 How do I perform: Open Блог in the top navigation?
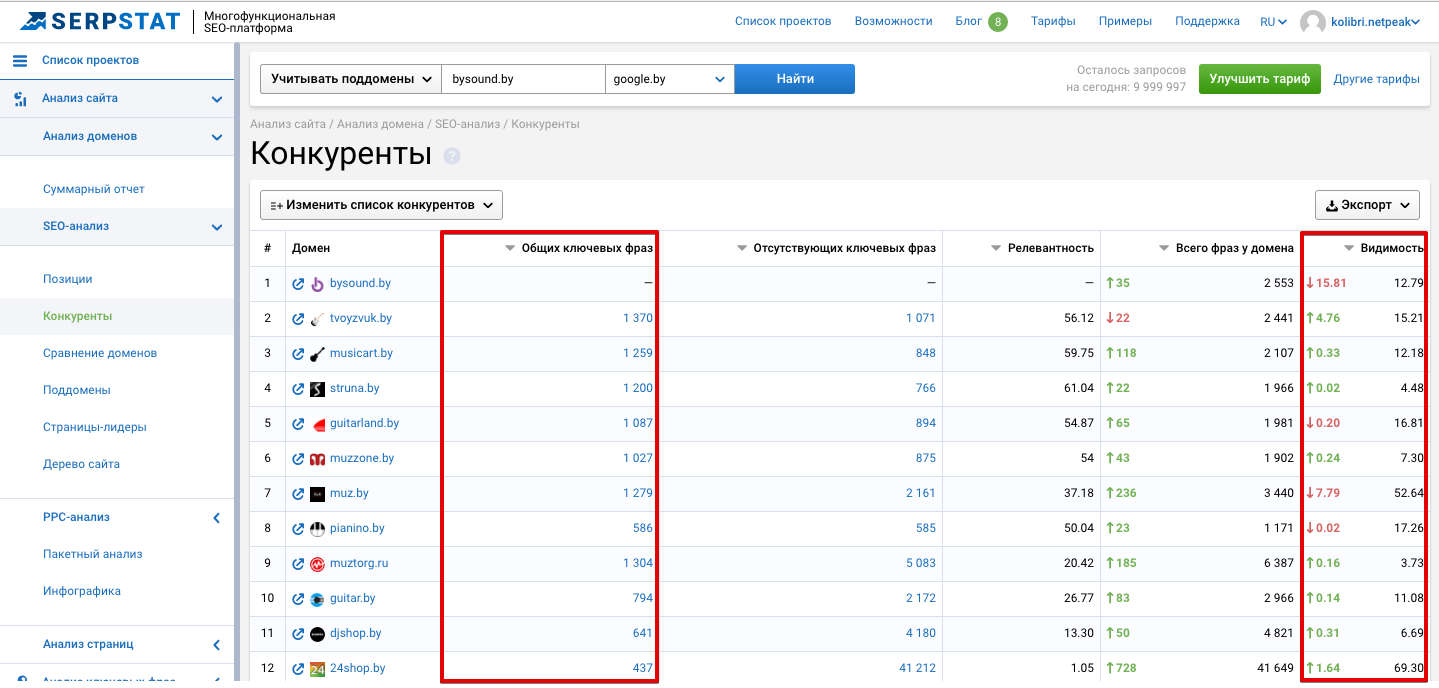point(969,22)
